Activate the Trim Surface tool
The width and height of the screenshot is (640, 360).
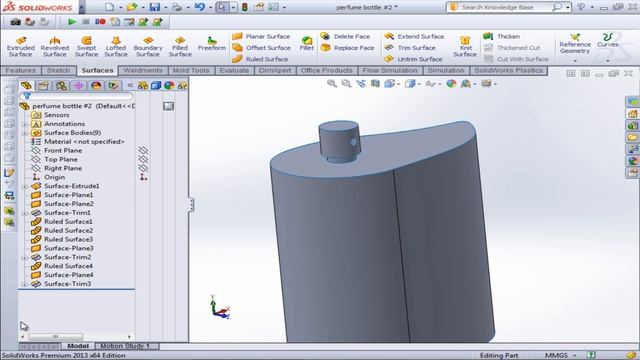[409, 48]
